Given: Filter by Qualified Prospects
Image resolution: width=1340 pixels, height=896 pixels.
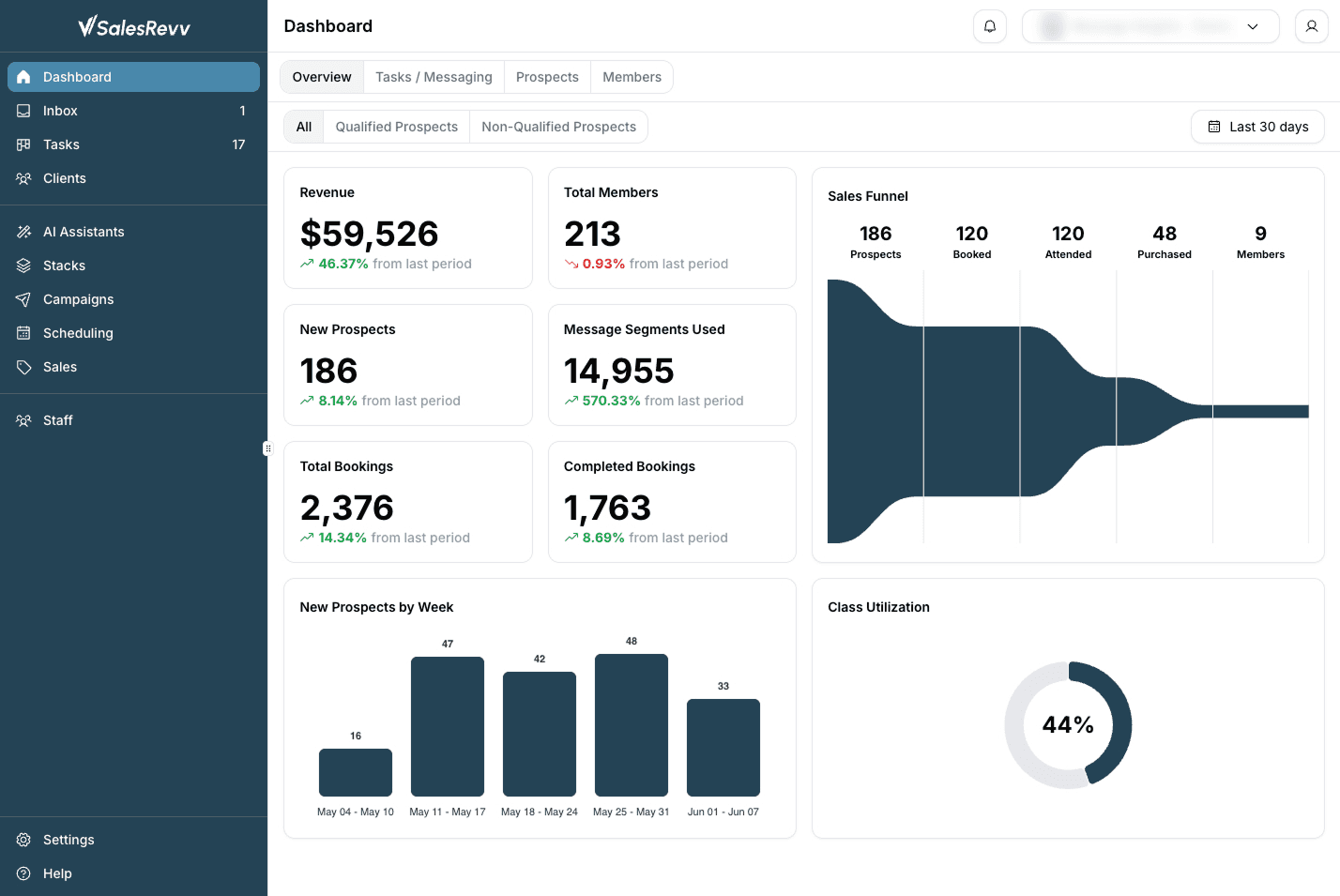Looking at the screenshot, I should [397, 127].
